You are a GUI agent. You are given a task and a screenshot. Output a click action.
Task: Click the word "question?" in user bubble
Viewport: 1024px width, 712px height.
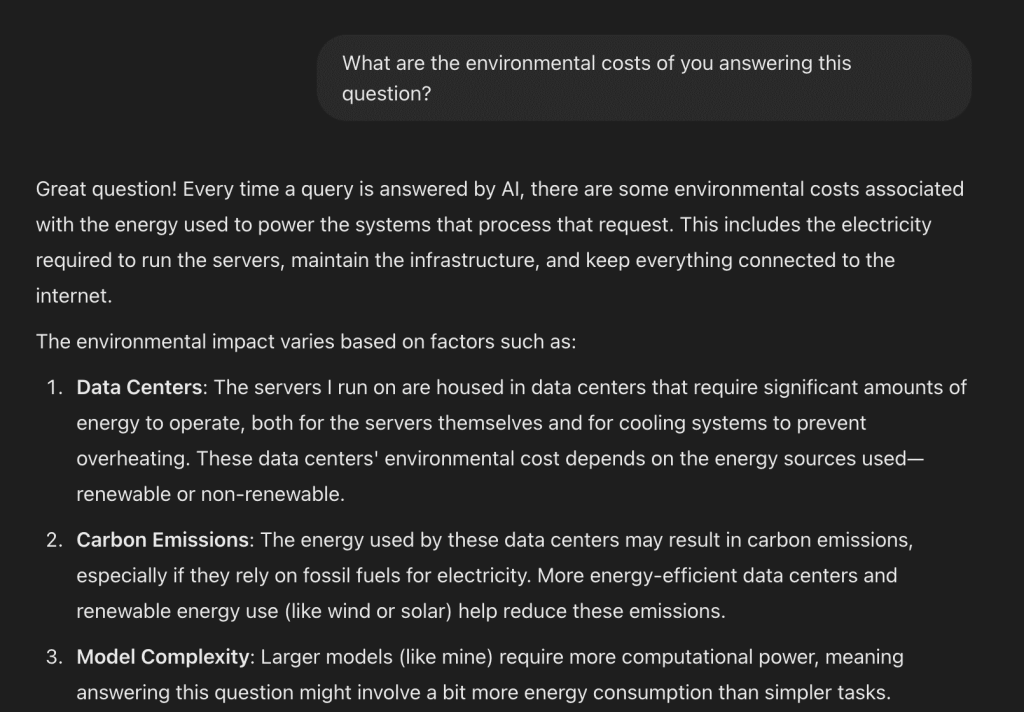coord(387,94)
